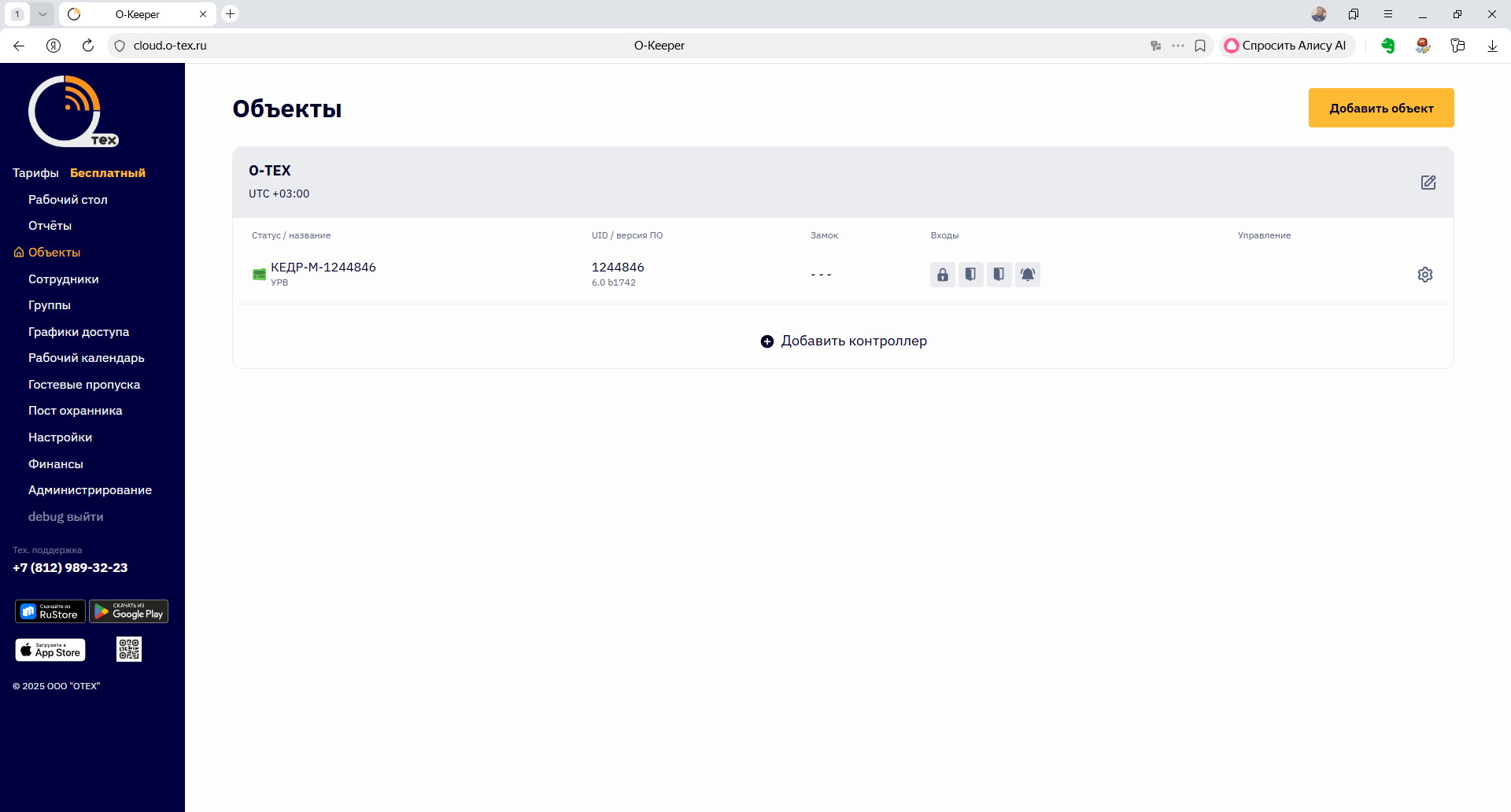The width and height of the screenshot is (1511, 812).
Task: Go to Графики доступа menu item
Action: (x=79, y=332)
